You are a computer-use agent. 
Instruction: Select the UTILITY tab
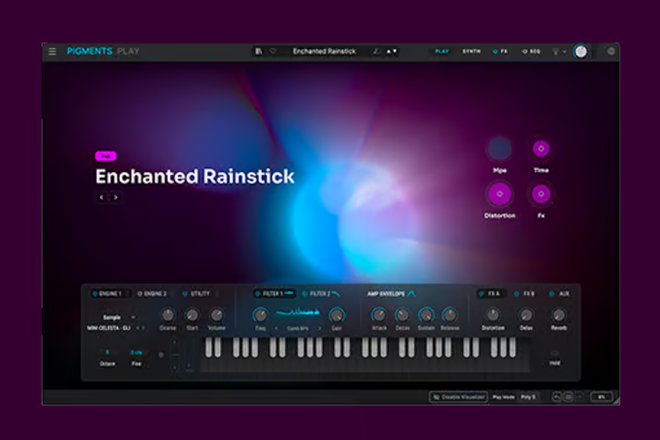pyautogui.click(x=200, y=293)
